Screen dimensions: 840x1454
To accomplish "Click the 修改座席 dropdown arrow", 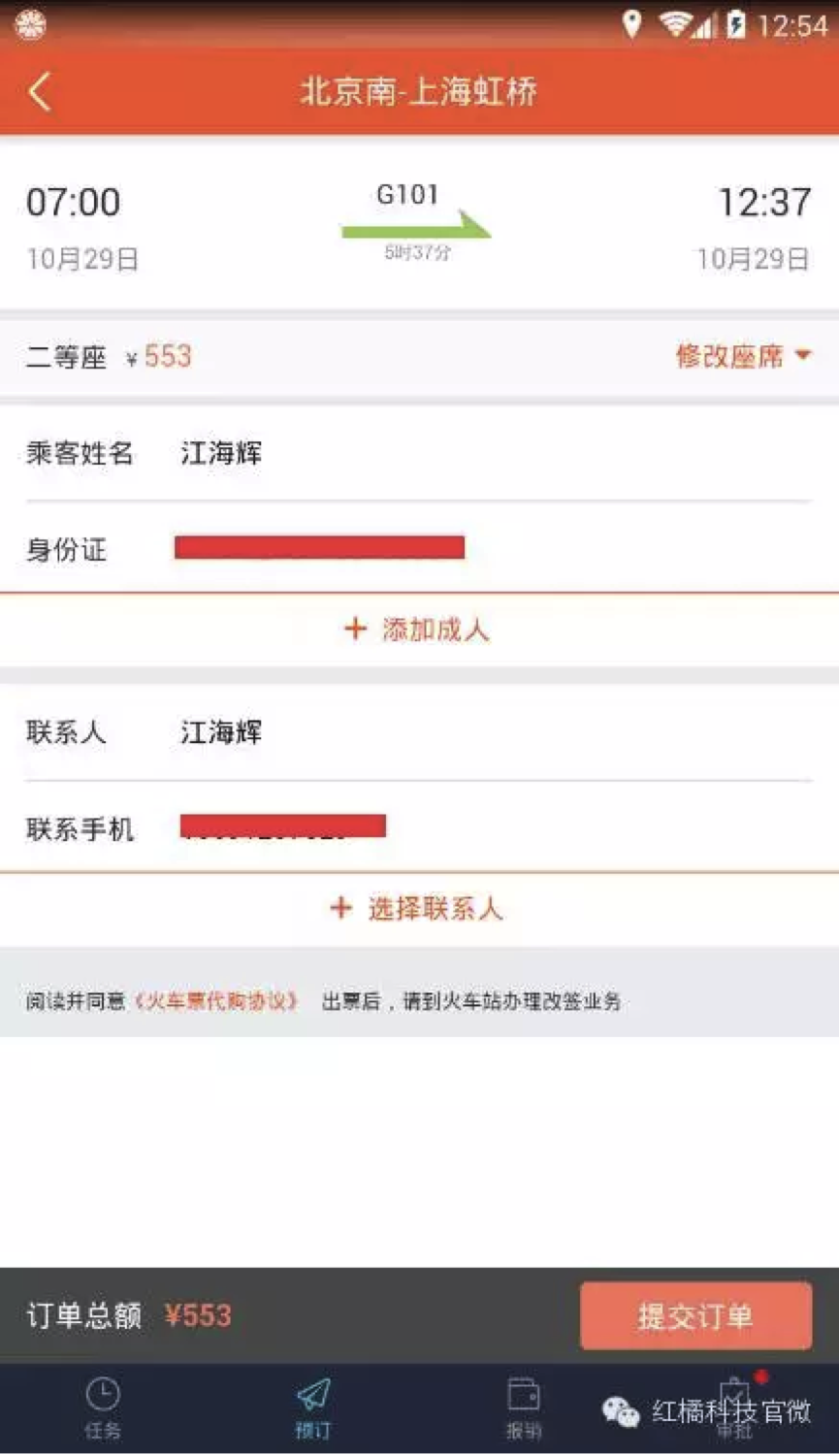I will pyautogui.click(x=803, y=355).
